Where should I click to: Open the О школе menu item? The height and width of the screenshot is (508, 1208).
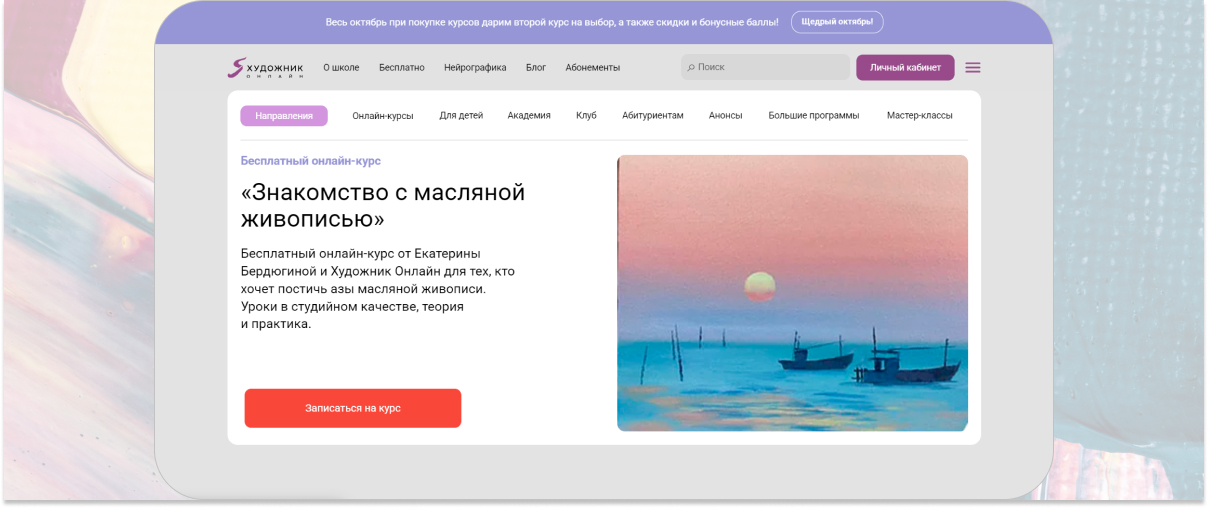(x=341, y=68)
